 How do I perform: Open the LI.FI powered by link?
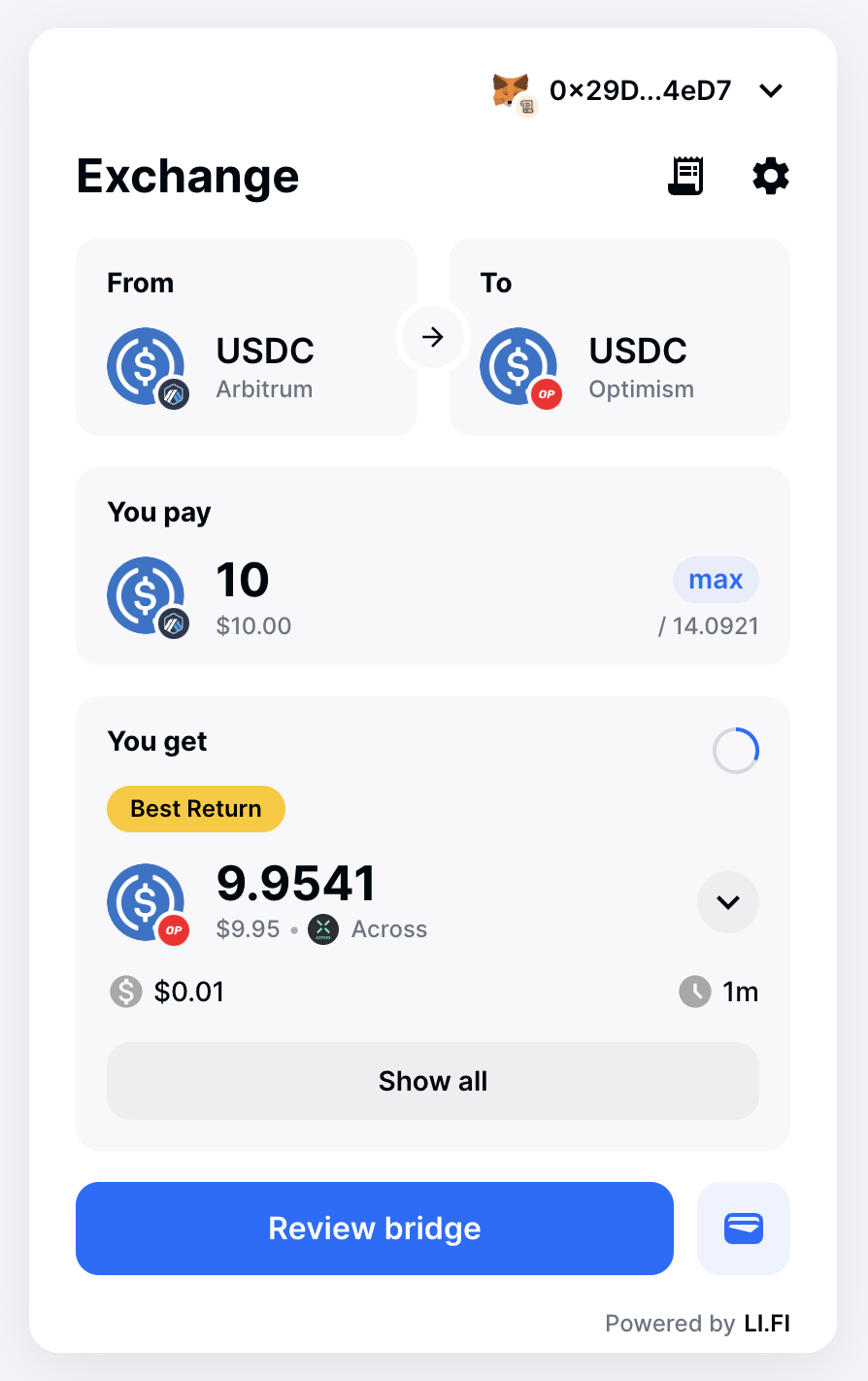point(767,1324)
